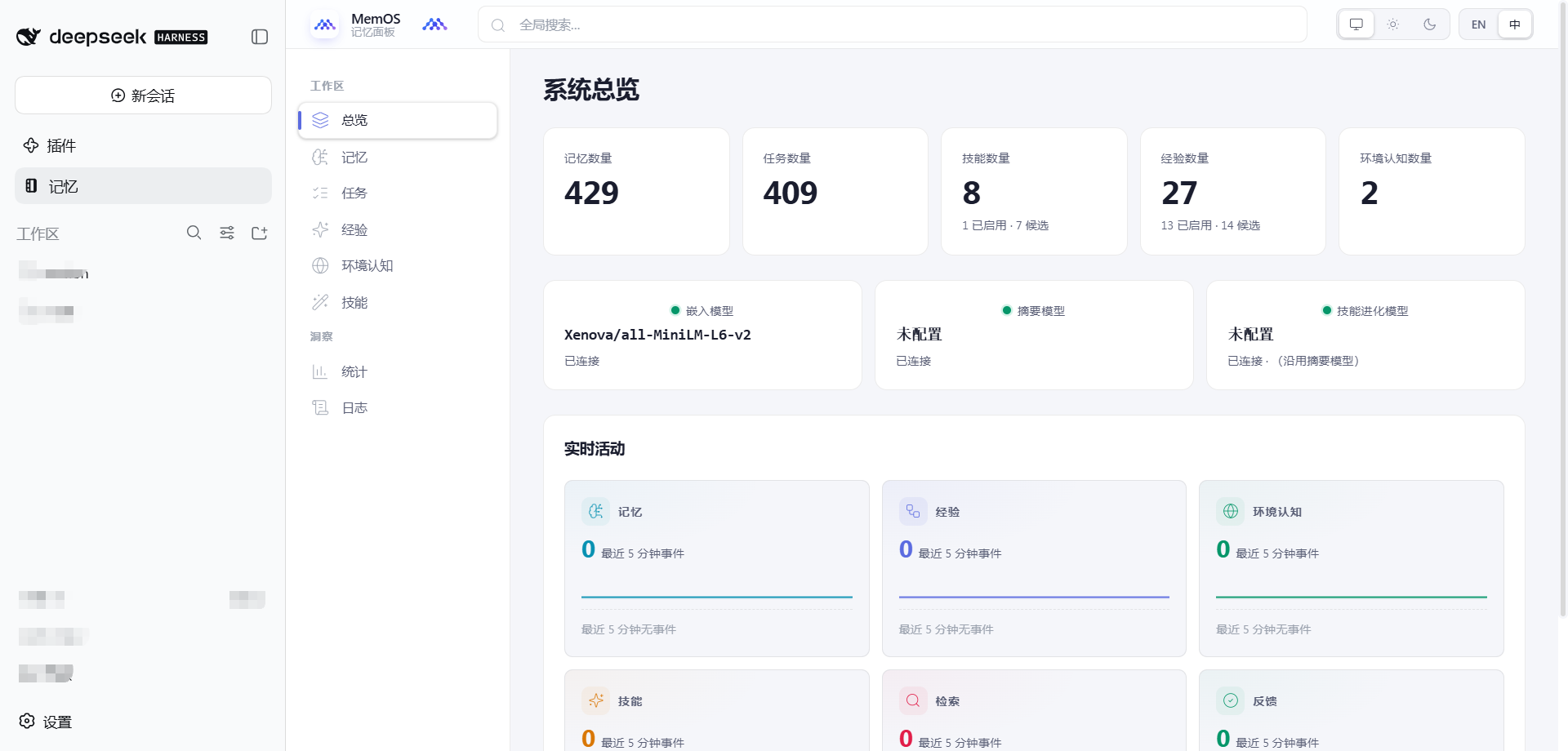
Task: Open the 日志 logs page
Action: point(398,407)
